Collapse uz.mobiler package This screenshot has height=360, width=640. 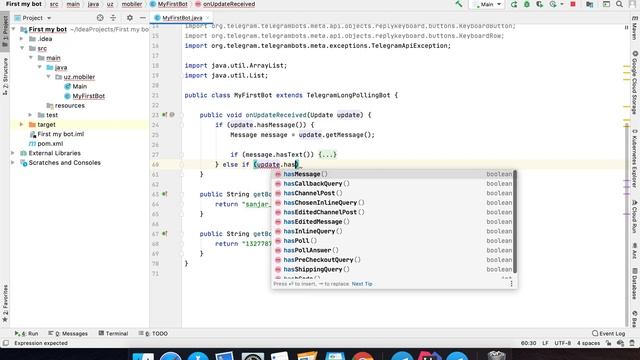click(49, 77)
